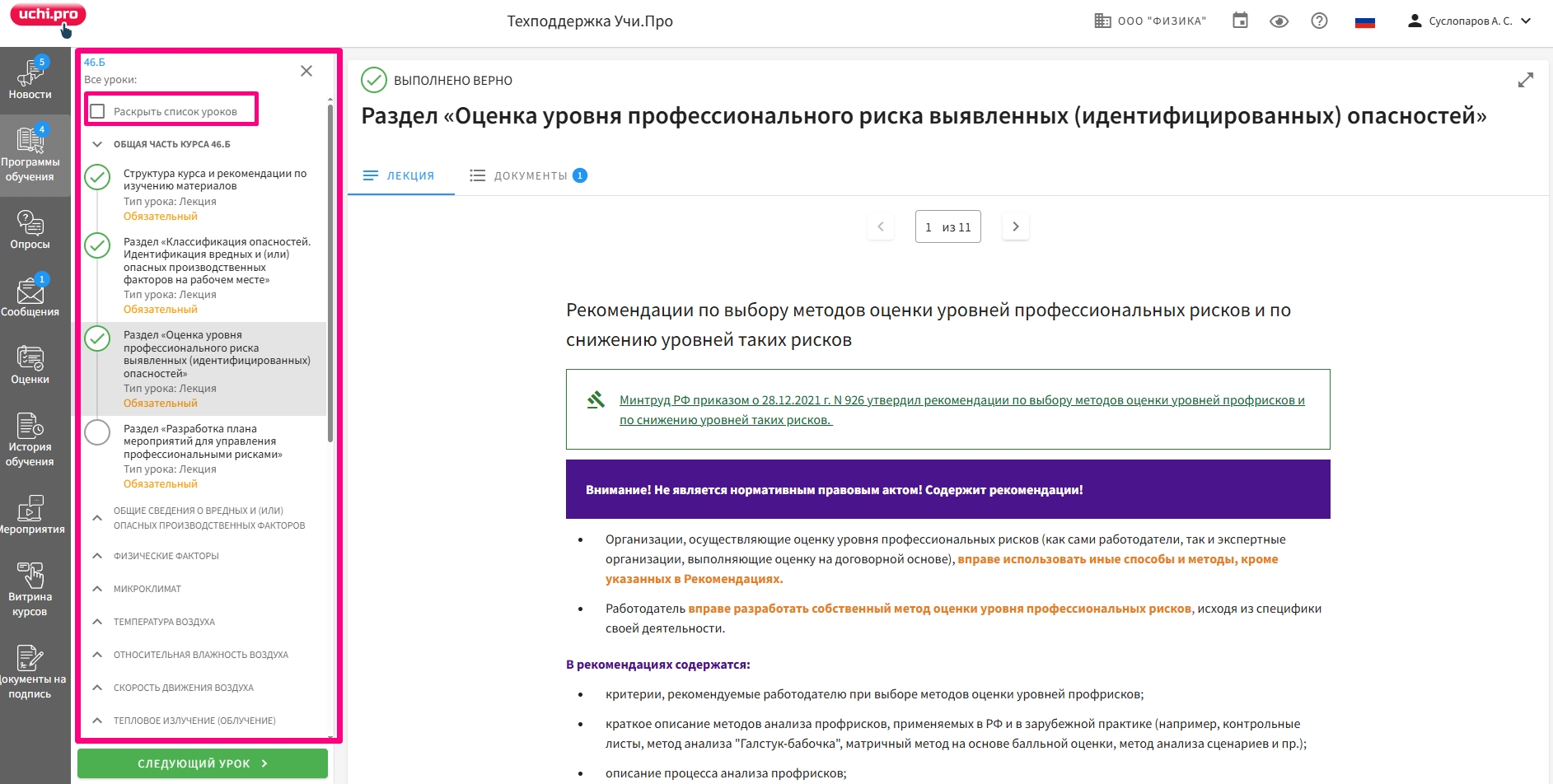Open the Новости section in the sidebar
Viewport: 1553px width, 784px height.
click(32, 80)
